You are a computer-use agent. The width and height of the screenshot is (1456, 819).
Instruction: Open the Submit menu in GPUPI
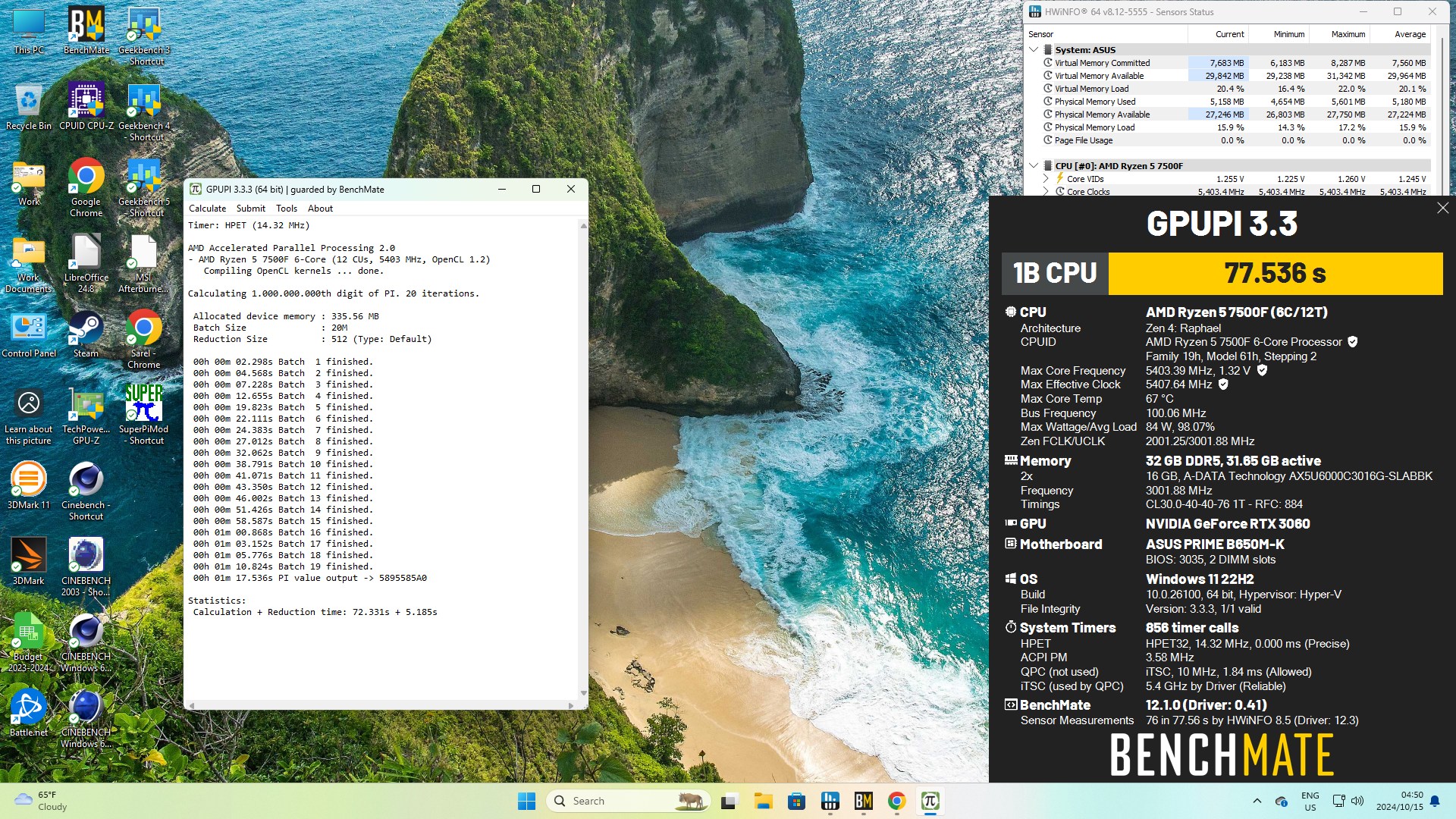(x=250, y=209)
